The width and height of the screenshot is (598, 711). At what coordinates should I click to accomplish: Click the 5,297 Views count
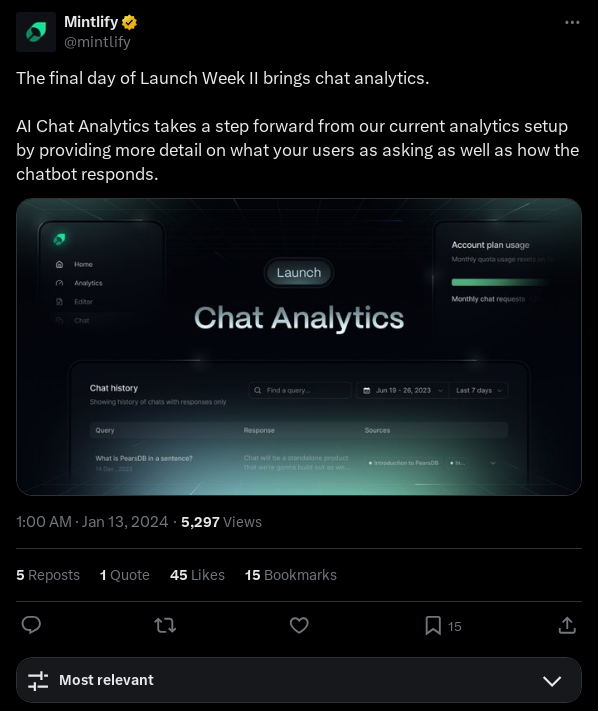point(221,522)
